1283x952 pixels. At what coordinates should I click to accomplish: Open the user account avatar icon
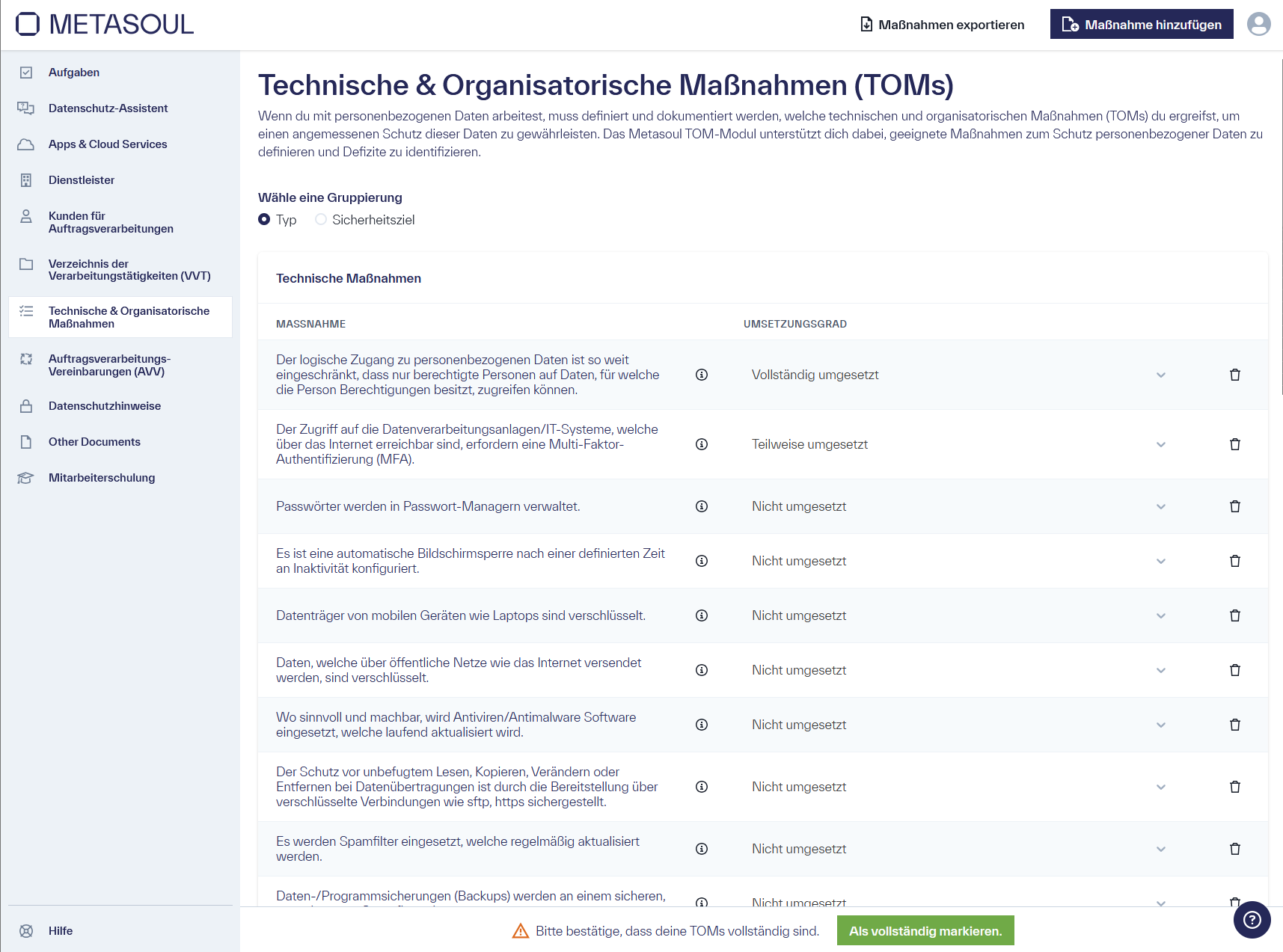point(1259,24)
